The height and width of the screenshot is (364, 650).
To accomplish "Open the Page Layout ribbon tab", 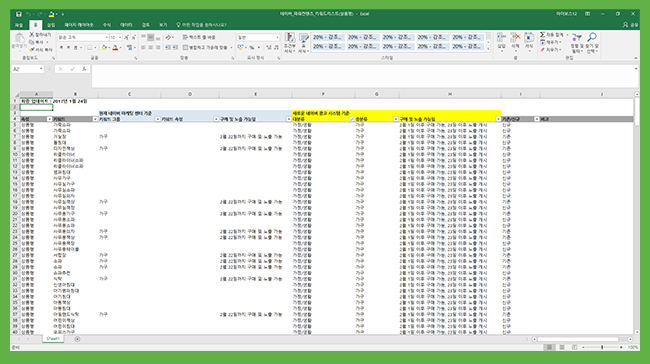I will [79, 25].
